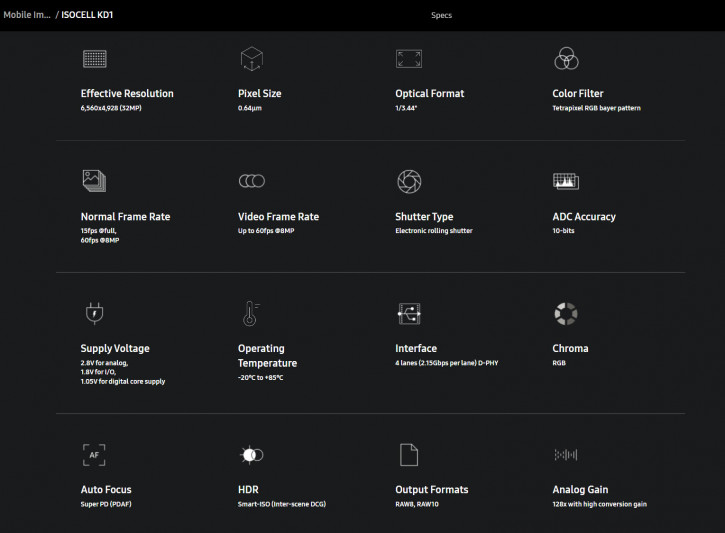Click RAW8, RAW10 text

417,504
